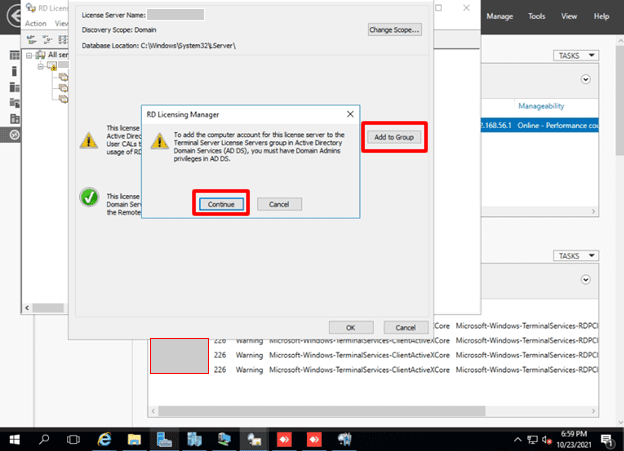Open the notification center icon
This screenshot has height=451, width=624.
tap(607, 440)
